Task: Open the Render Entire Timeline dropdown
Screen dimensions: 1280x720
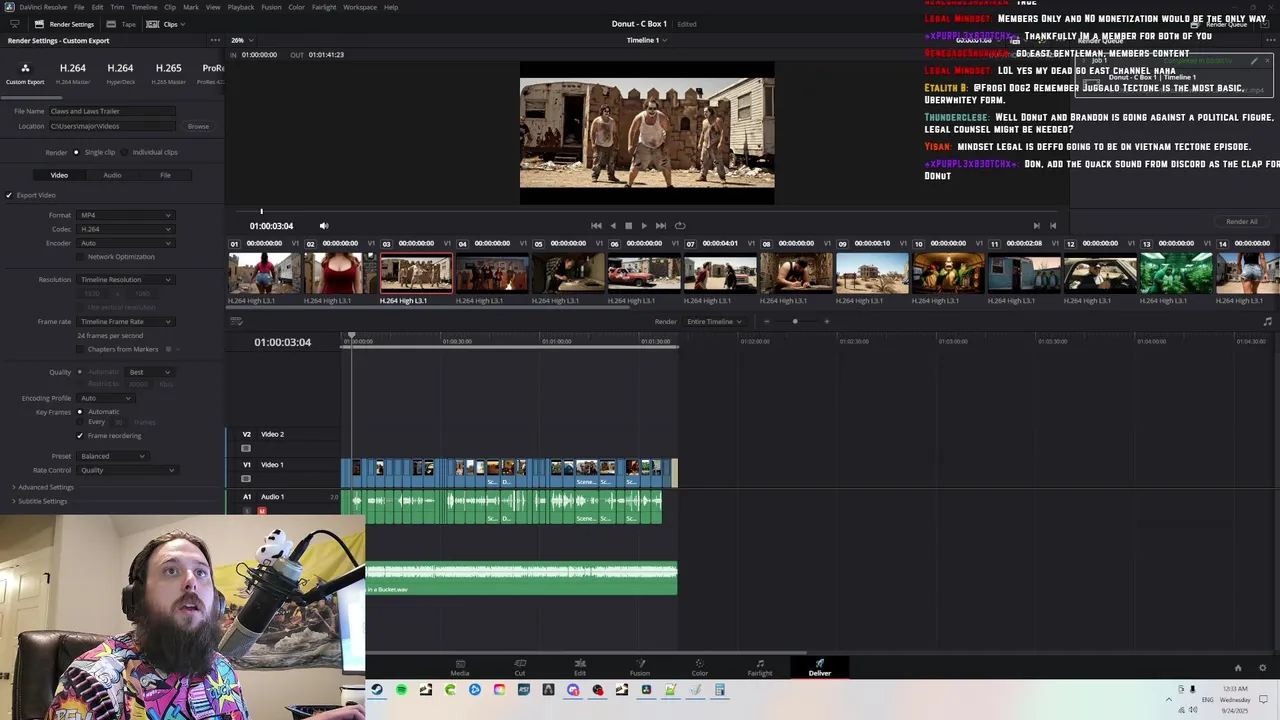Action: click(x=714, y=322)
